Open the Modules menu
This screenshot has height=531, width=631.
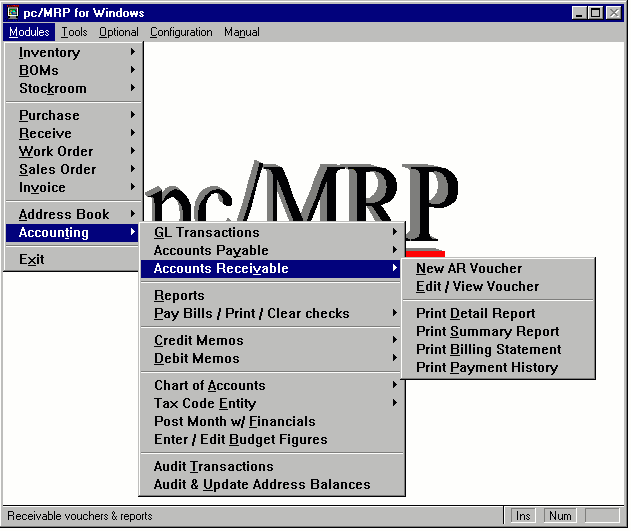coord(29,32)
